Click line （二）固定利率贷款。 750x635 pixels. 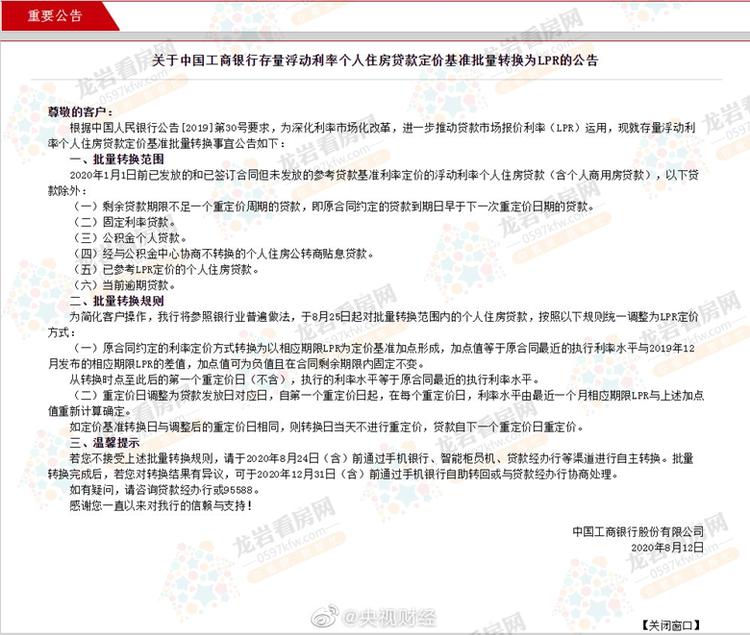(x=124, y=222)
